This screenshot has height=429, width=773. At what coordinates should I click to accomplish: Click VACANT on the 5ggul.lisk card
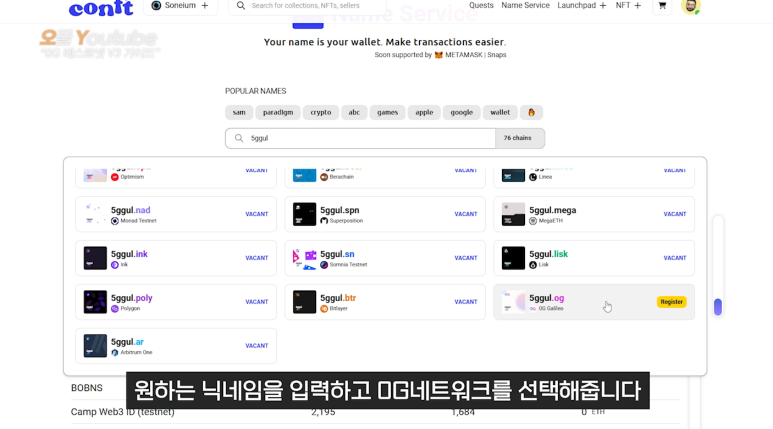(675, 258)
